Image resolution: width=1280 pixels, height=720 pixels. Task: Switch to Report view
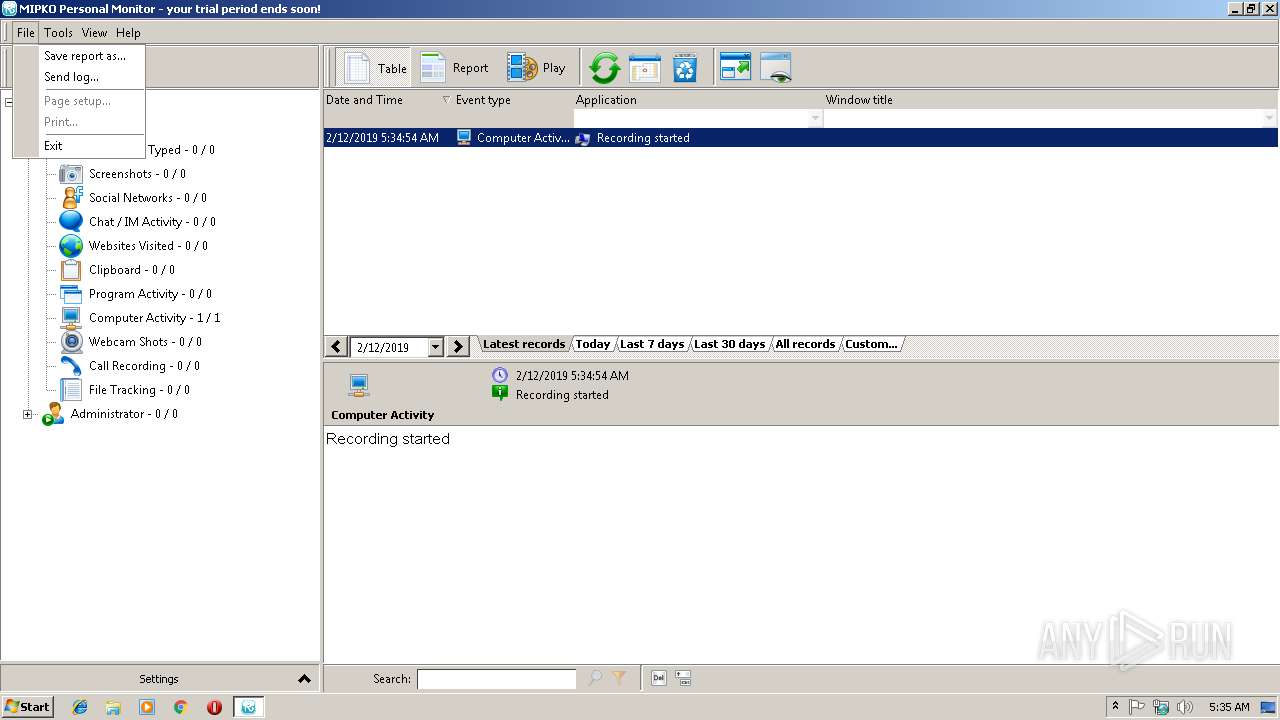coord(455,68)
